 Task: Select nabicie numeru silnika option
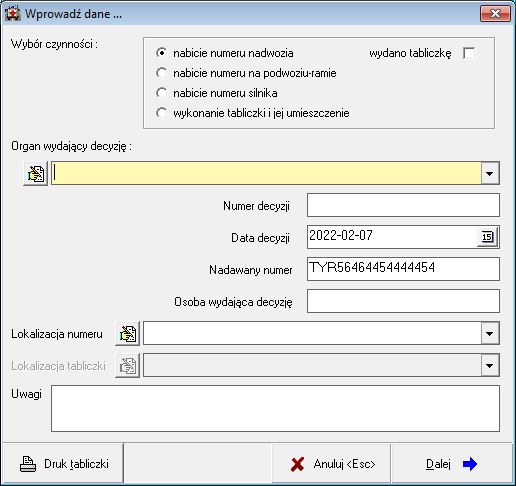pos(162,93)
